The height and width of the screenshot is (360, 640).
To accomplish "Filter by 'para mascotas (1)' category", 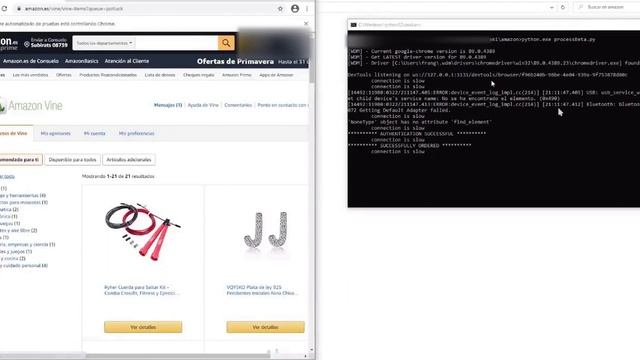I will click(24, 202).
